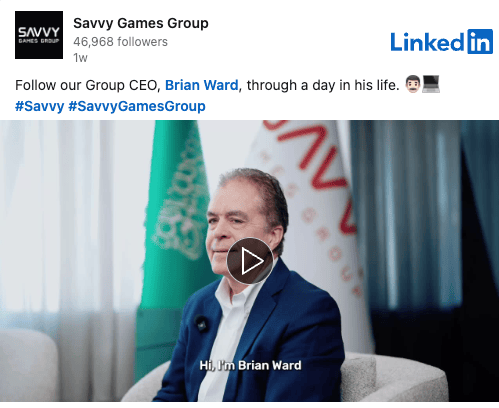
Task: Play the Brian Ward video
Action: tap(250, 261)
